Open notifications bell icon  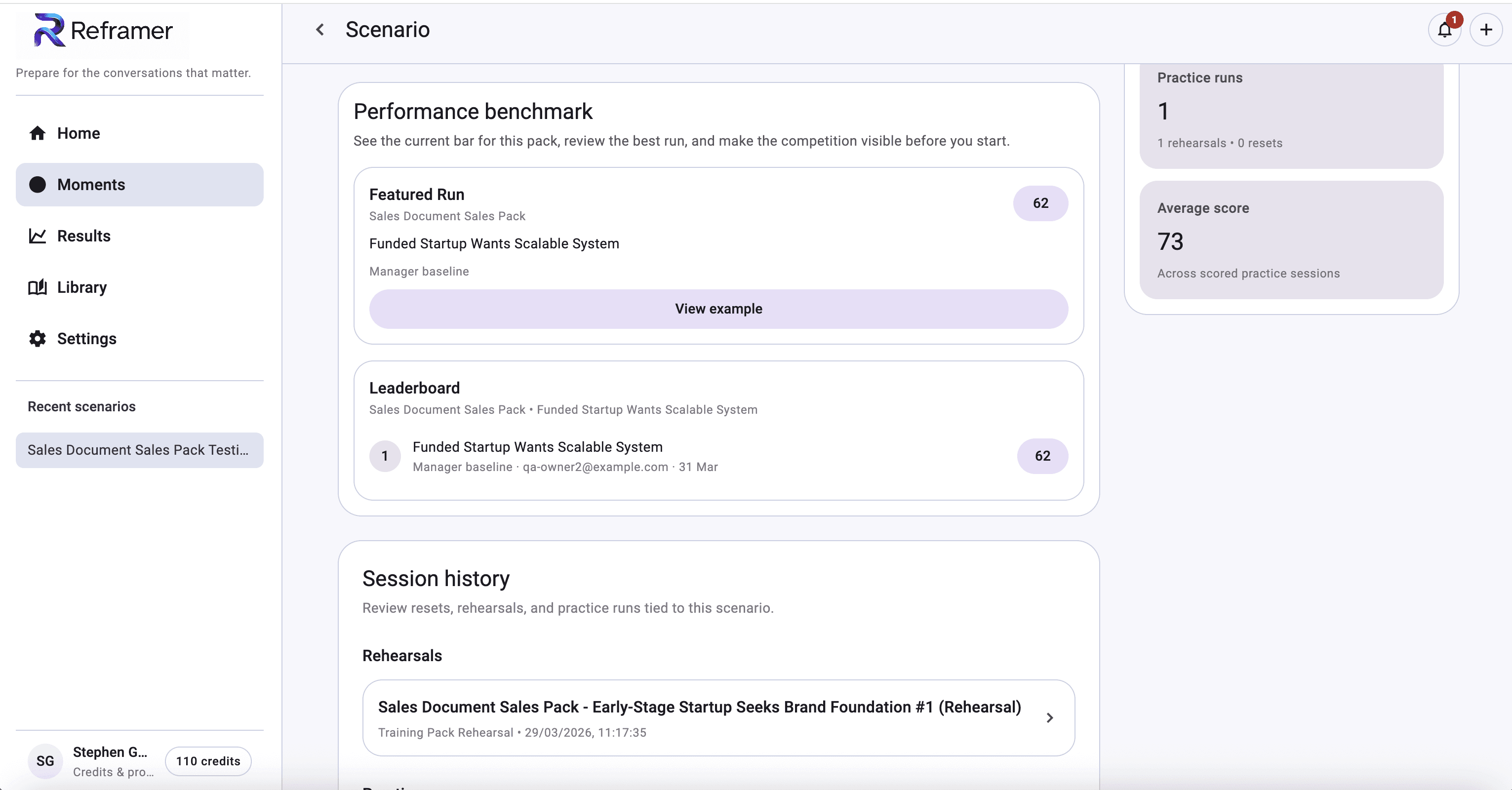1444,30
